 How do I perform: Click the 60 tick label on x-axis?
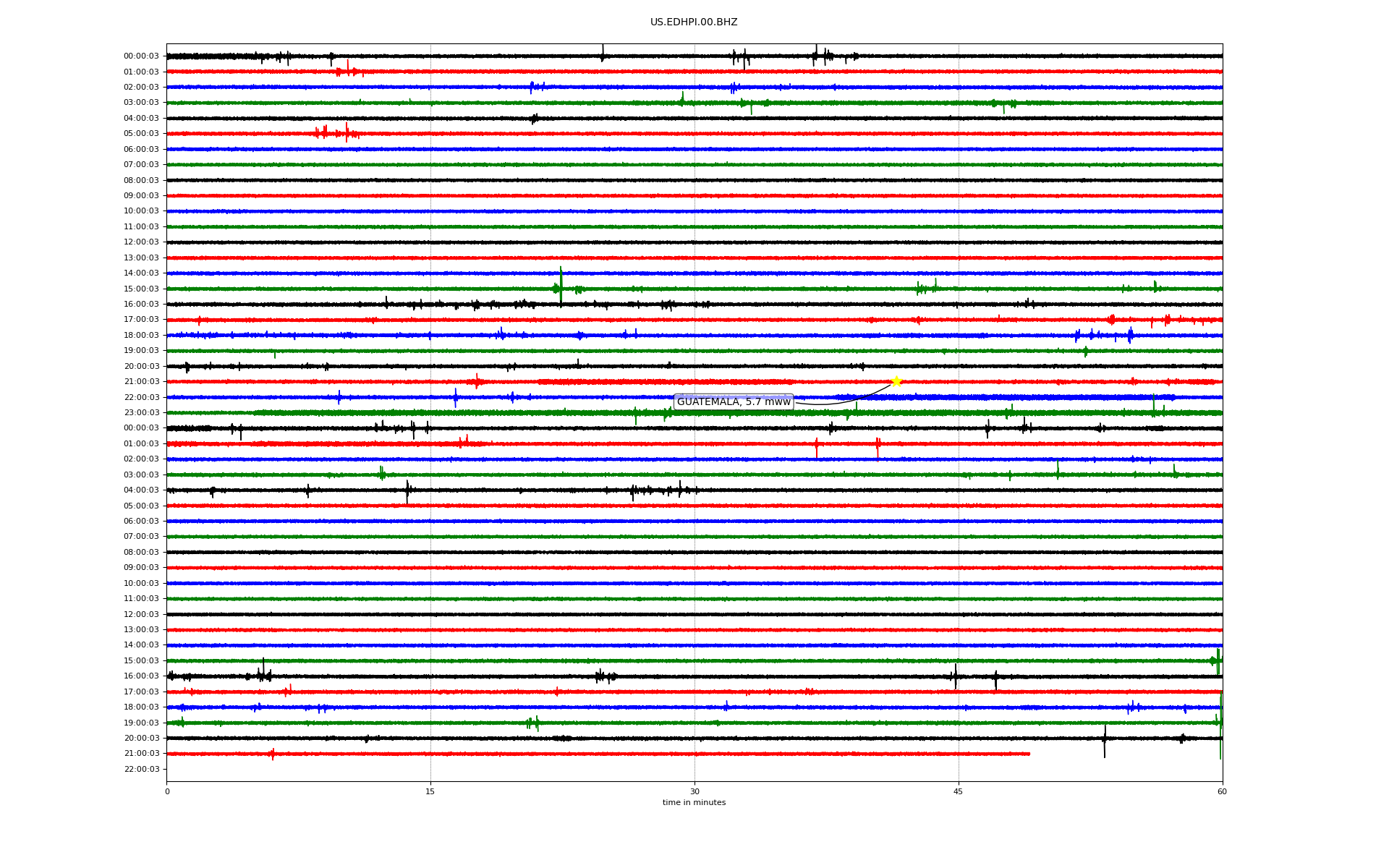tap(1222, 791)
